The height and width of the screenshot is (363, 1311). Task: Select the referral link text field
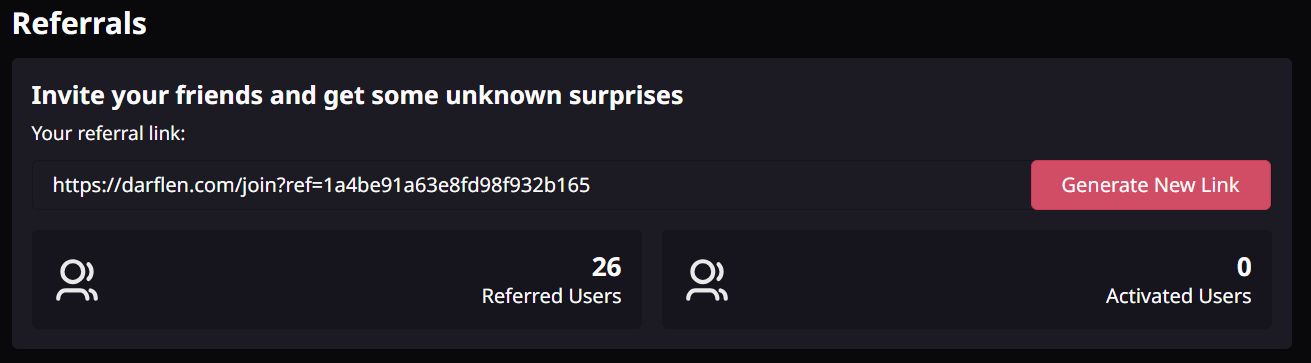pos(531,185)
